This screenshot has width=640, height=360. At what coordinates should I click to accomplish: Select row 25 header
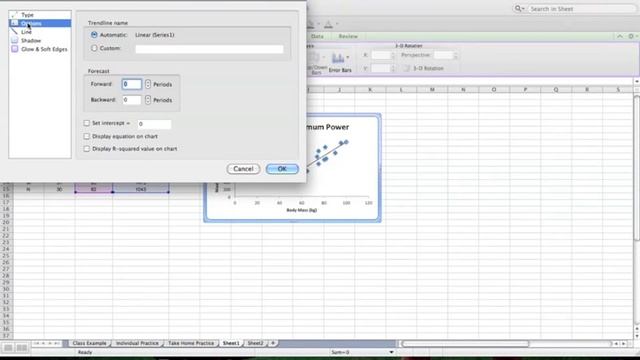(6, 256)
